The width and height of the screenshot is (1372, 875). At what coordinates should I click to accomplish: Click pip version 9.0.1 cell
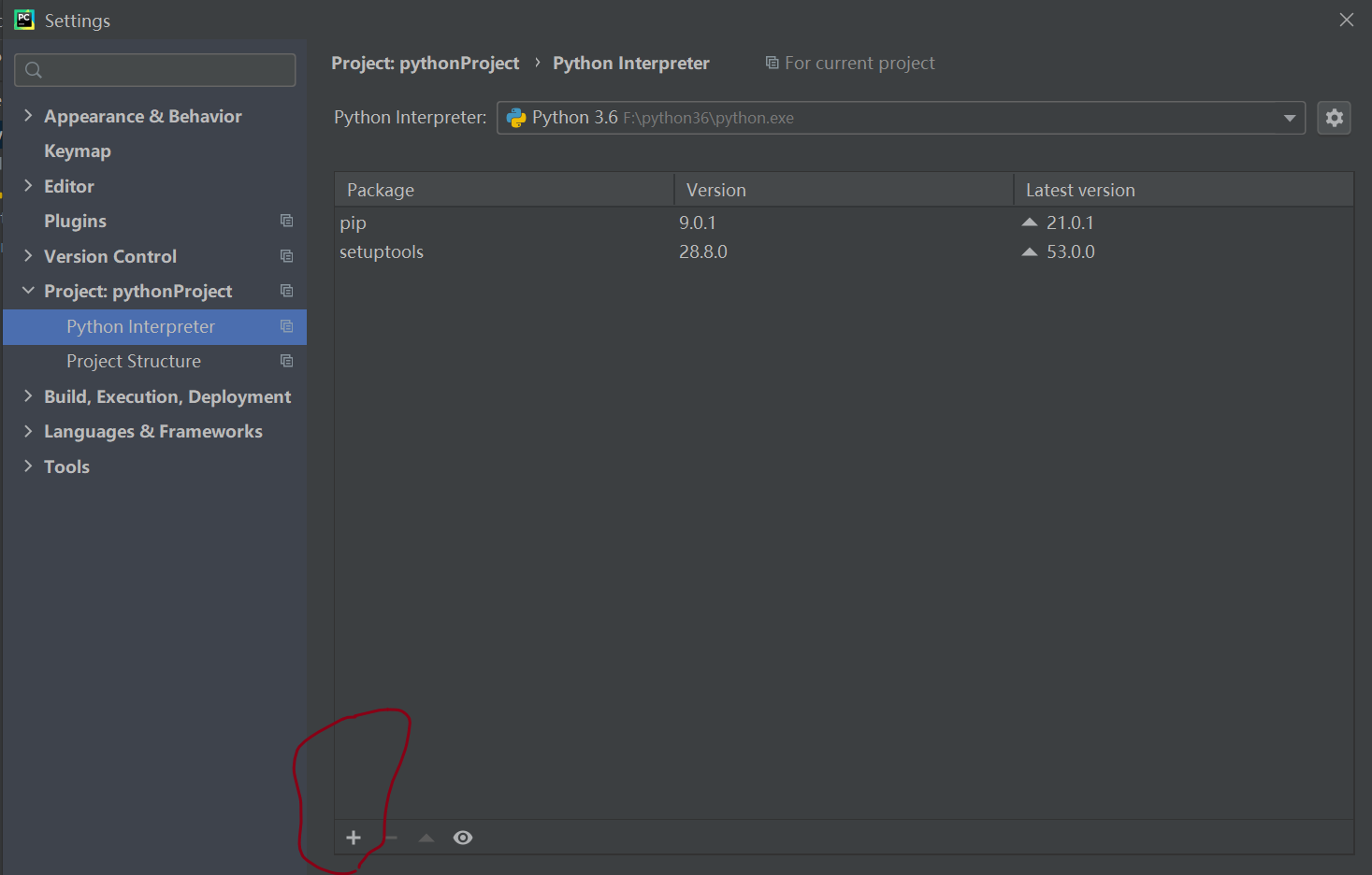pyautogui.click(x=698, y=222)
